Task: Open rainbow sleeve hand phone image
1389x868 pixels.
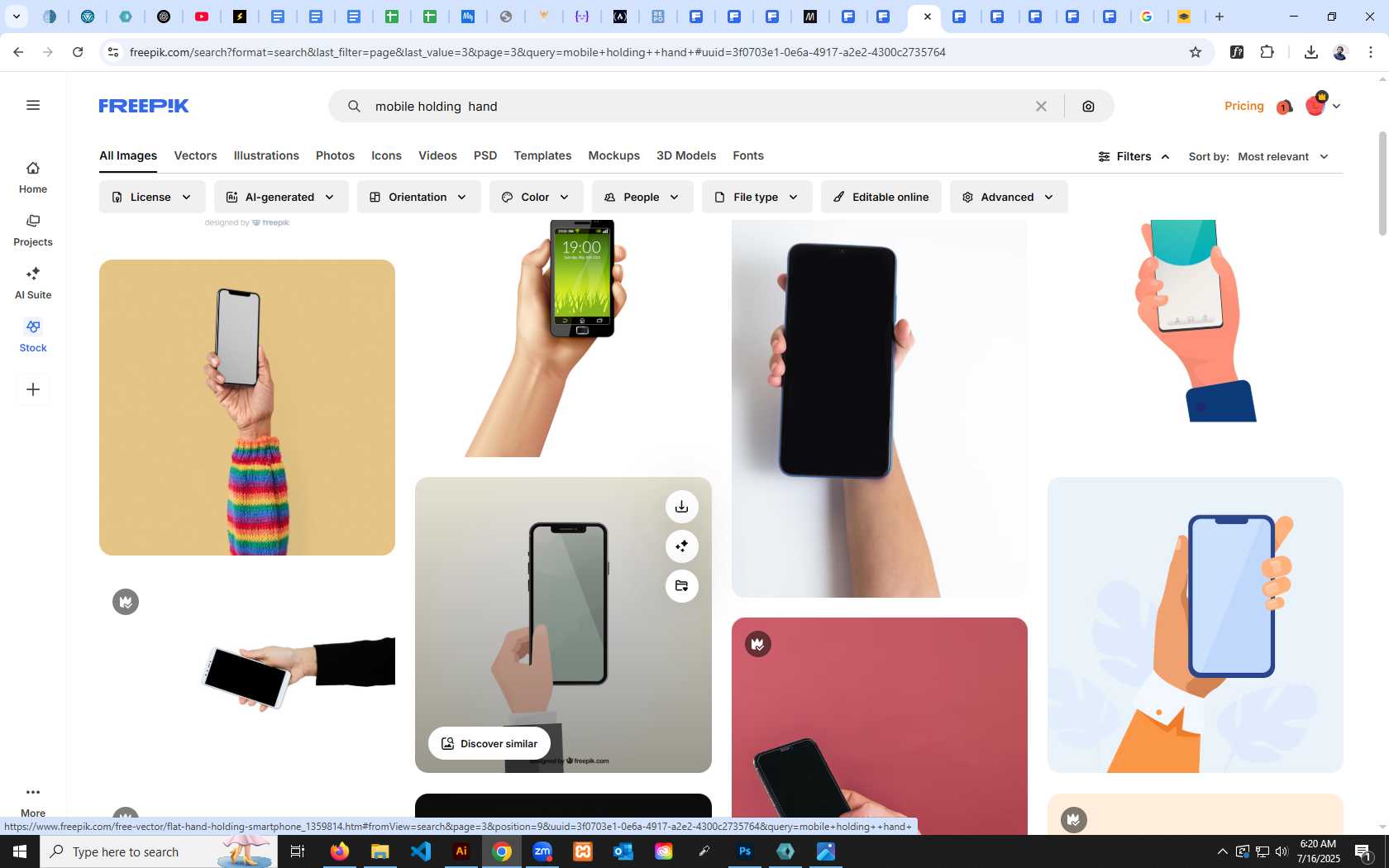Action: click(247, 408)
